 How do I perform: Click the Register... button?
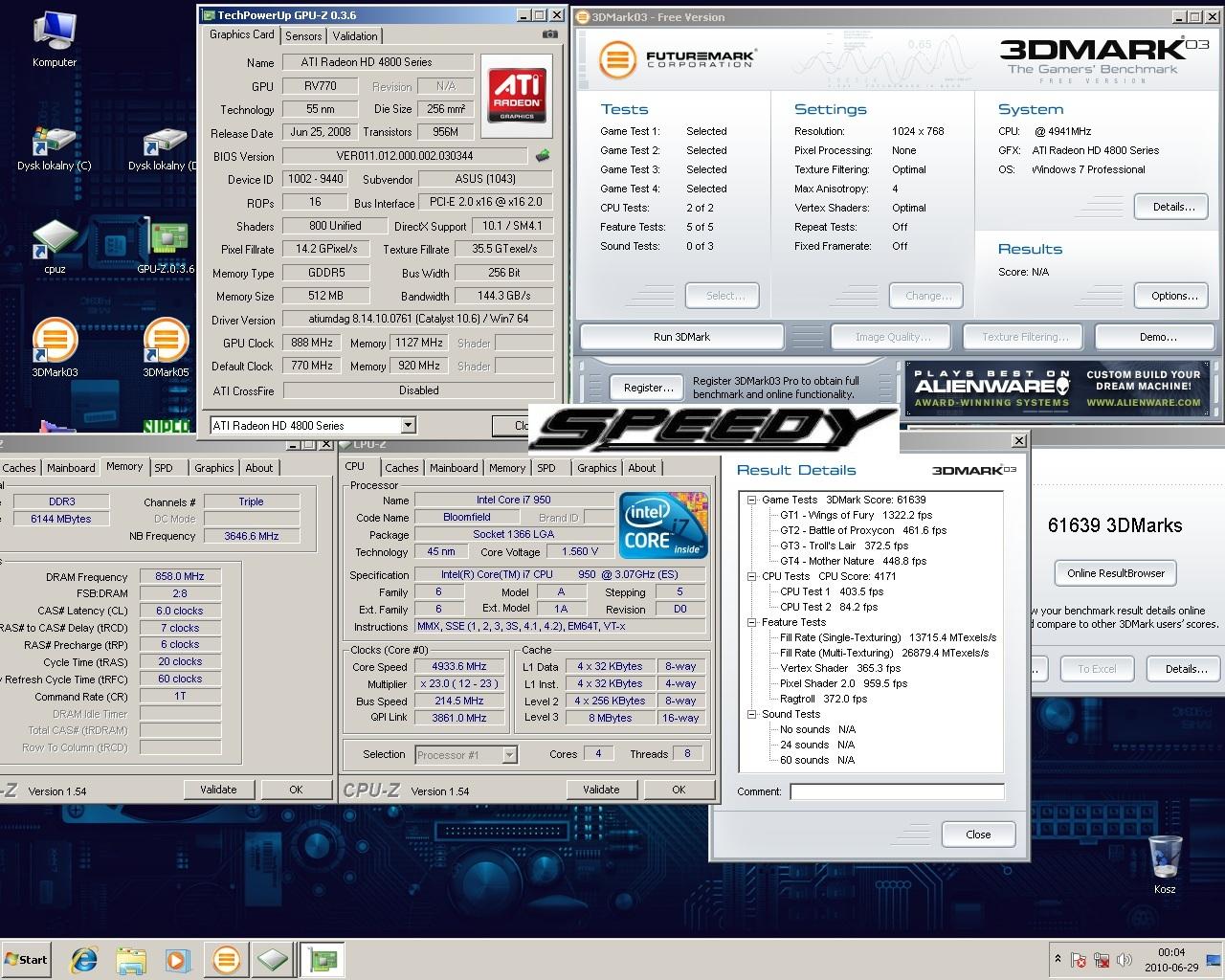[x=648, y=388]
